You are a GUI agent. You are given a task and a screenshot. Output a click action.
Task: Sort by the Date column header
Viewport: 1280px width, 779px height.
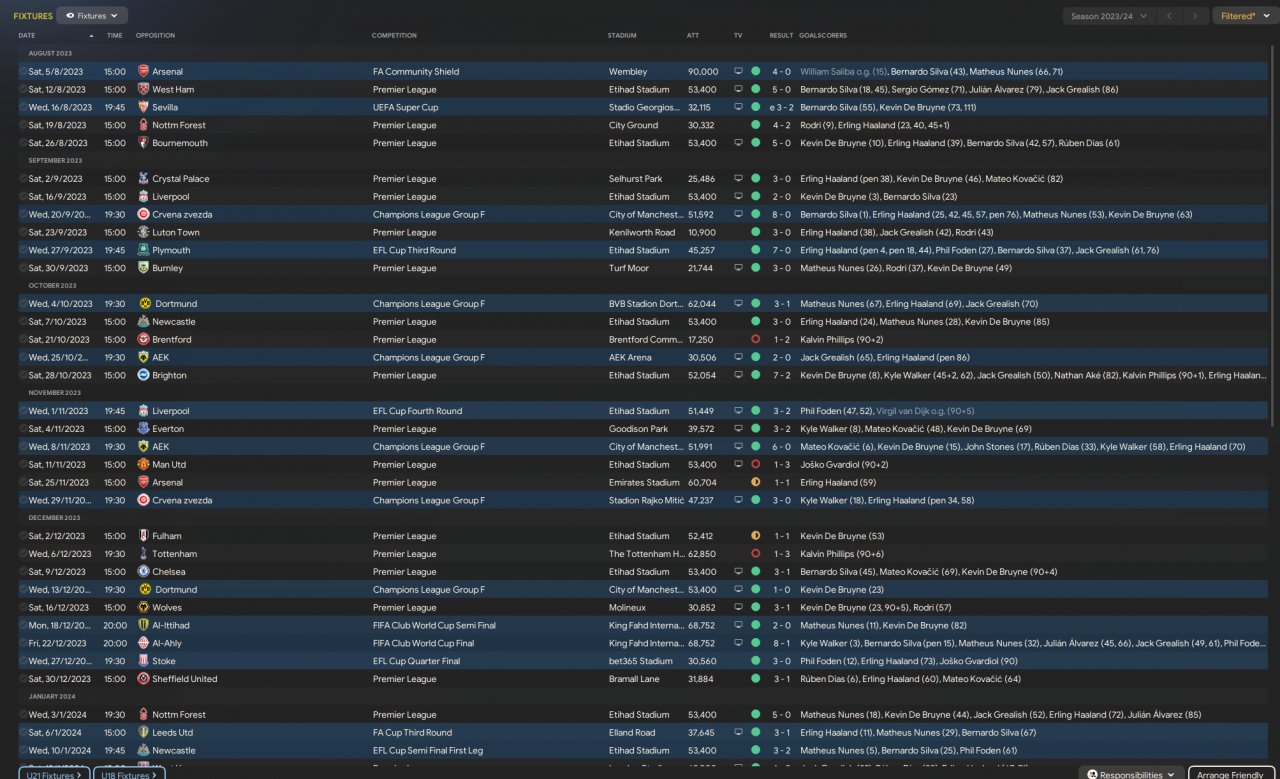tap(26, 35)
